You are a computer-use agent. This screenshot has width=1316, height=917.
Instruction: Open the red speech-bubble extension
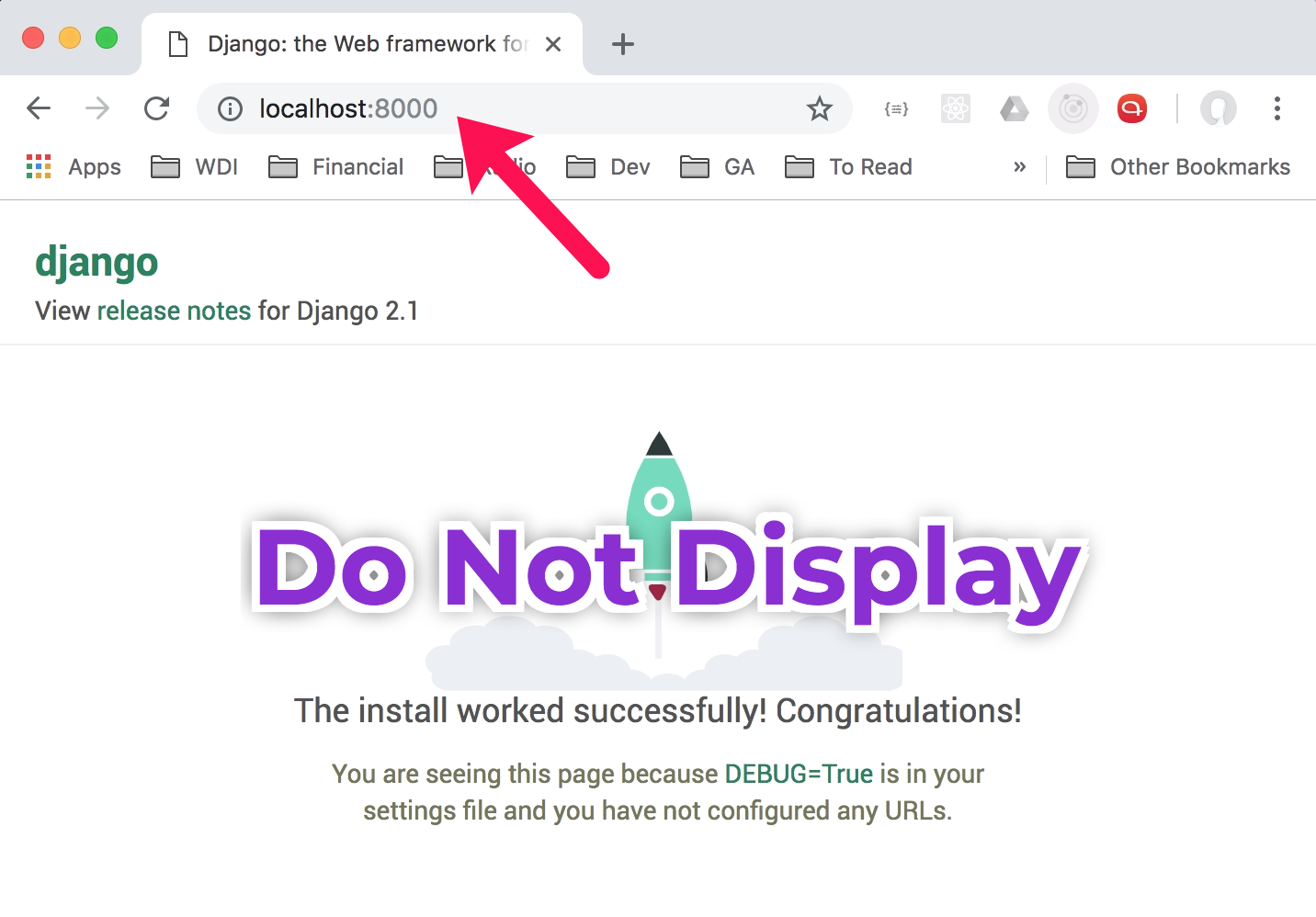click(x=1132, y=109)
